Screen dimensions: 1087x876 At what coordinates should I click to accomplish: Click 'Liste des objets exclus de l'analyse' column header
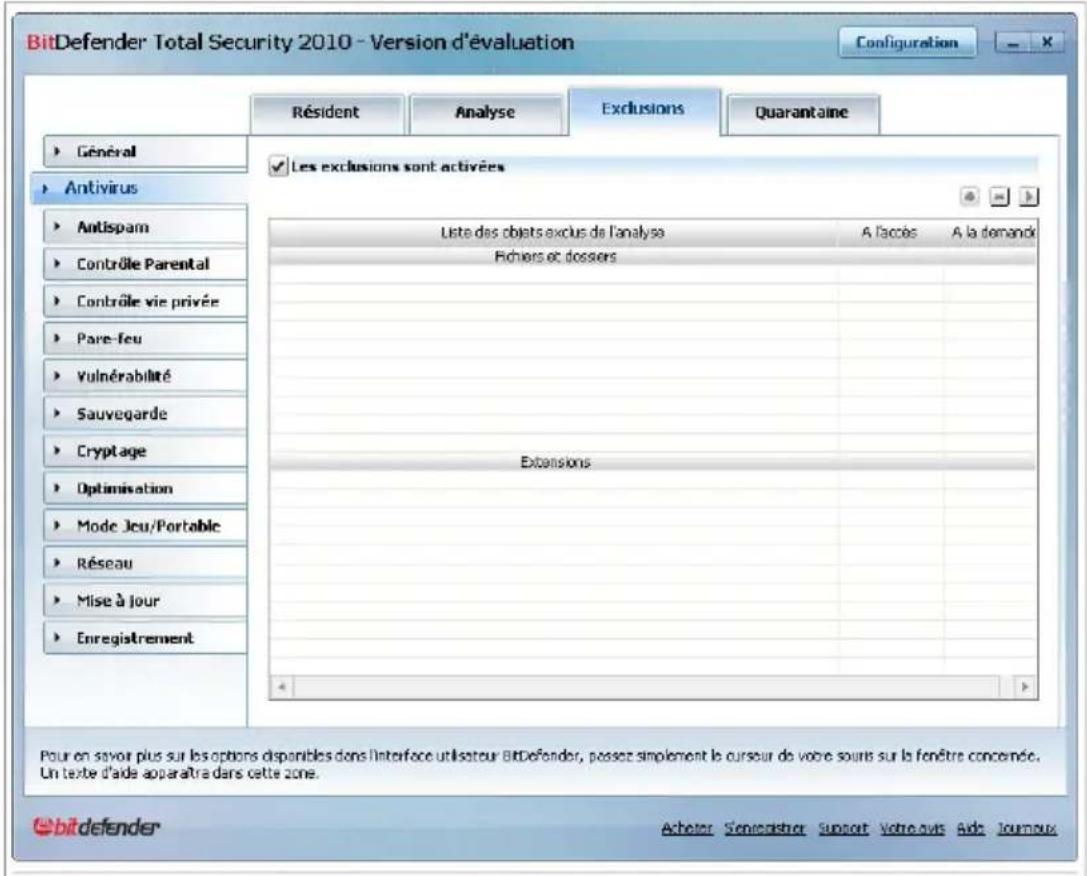coord(553,233)
